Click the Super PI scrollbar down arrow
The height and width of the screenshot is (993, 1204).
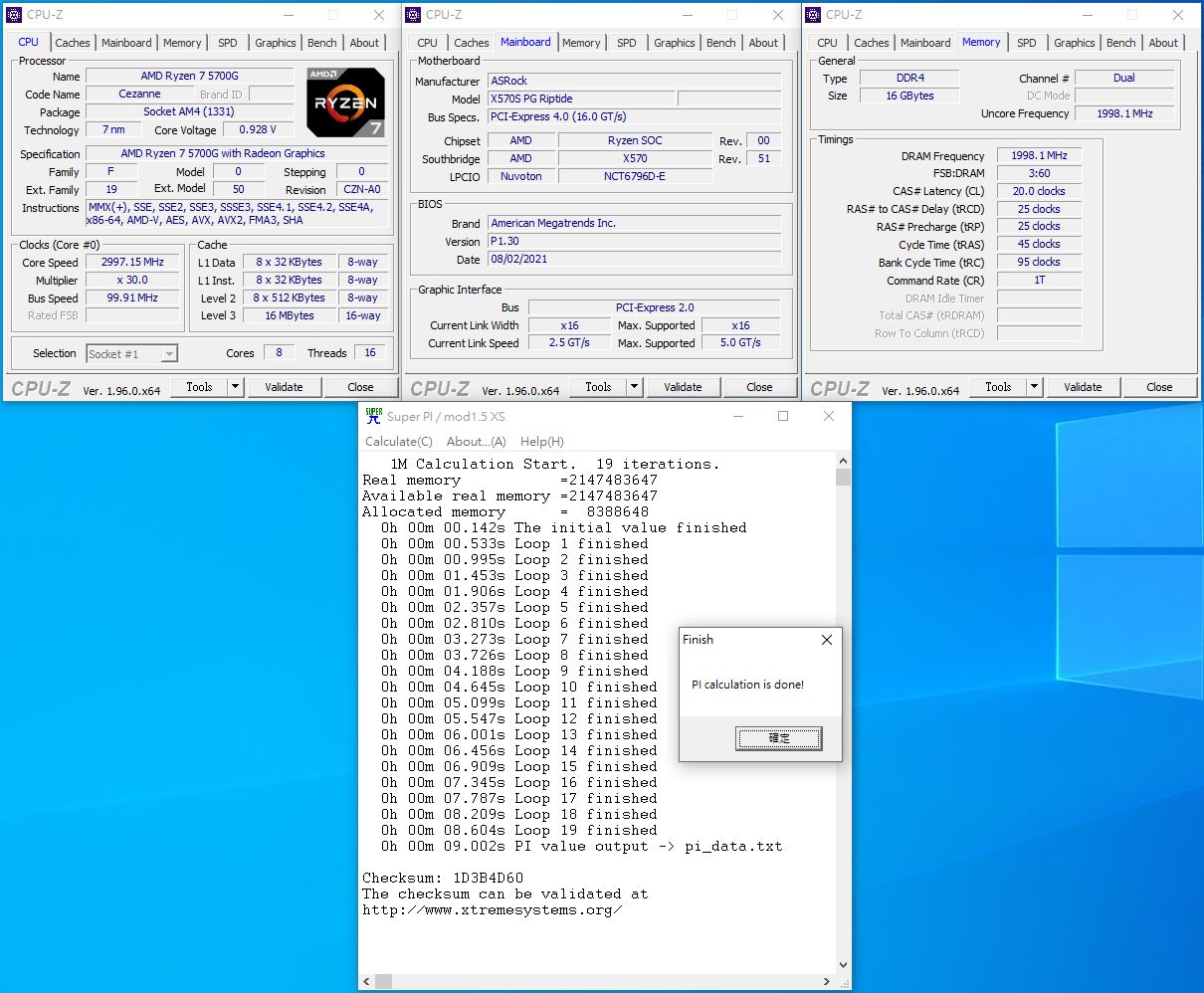(843, 964)
